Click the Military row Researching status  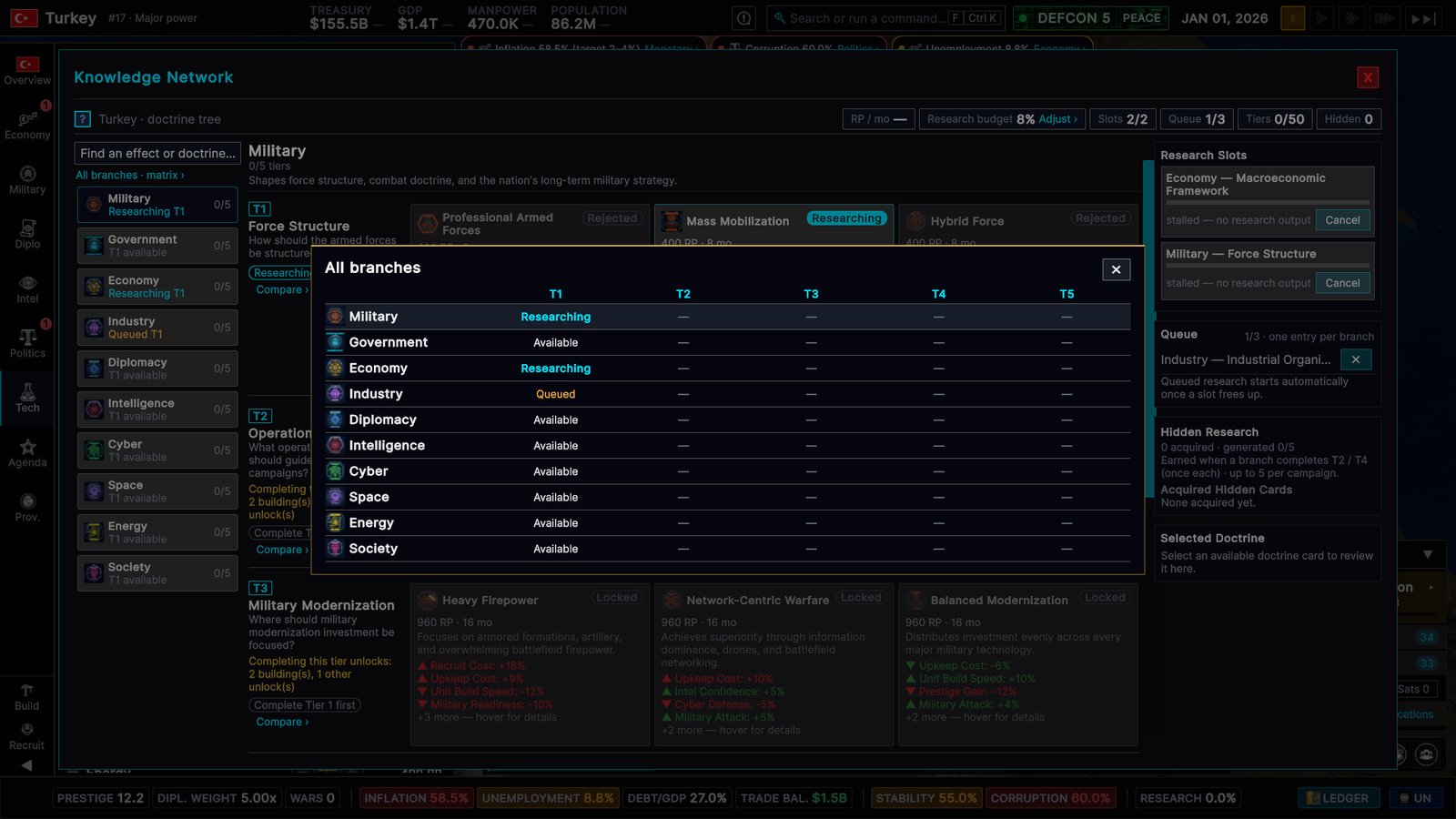[555, 317]
